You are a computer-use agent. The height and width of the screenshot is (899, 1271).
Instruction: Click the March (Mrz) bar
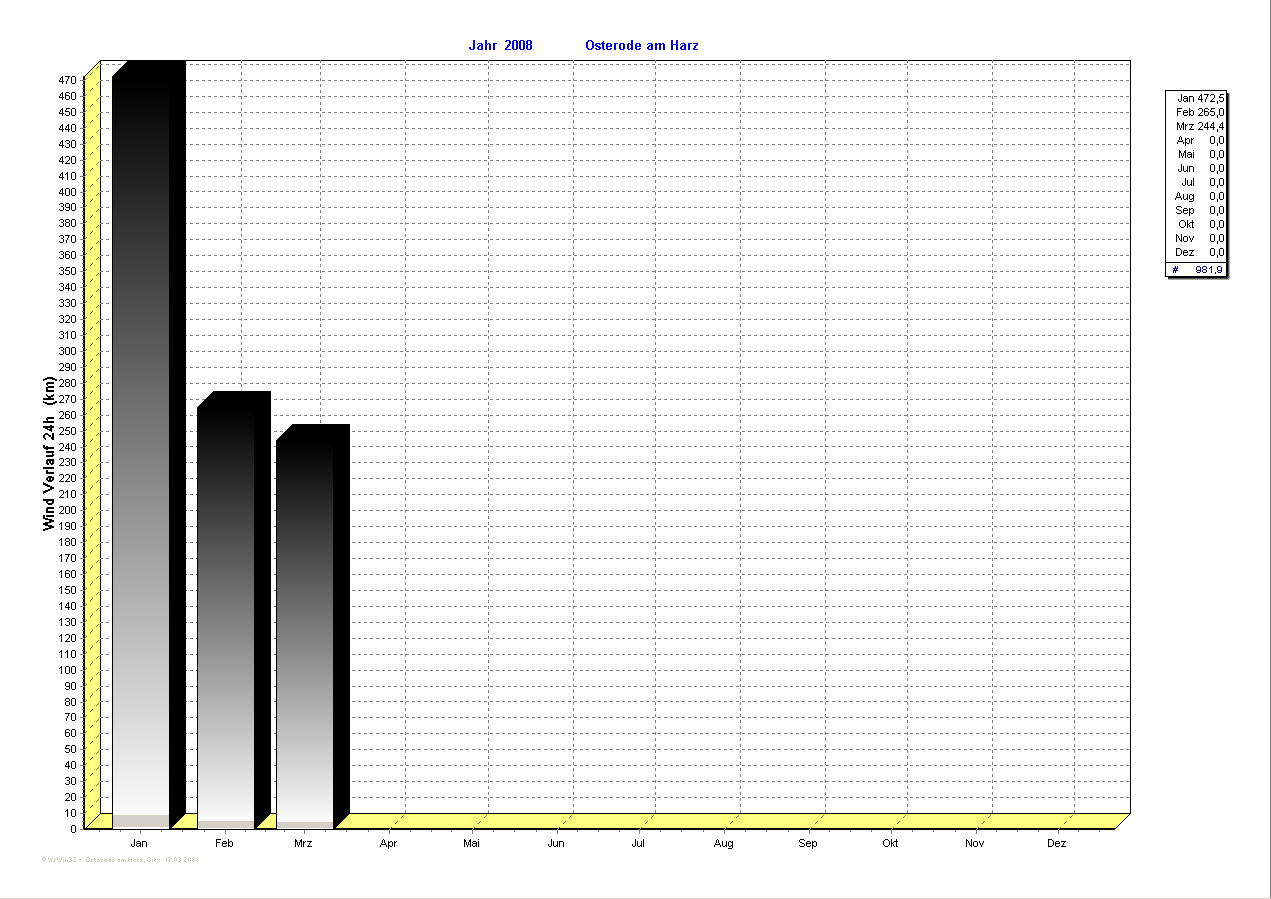[305, 630]
